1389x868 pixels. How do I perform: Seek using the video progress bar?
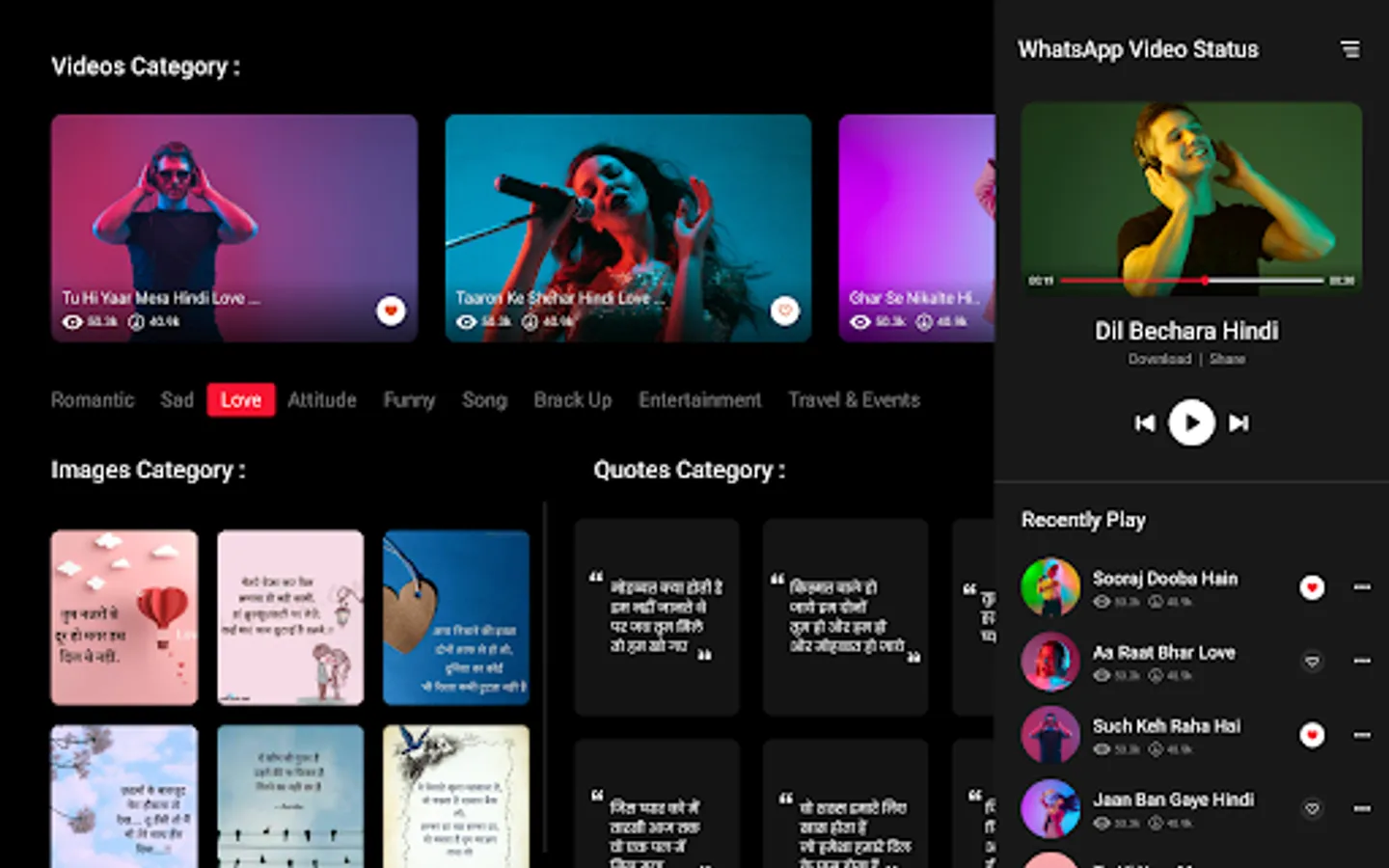(1192, 281)
